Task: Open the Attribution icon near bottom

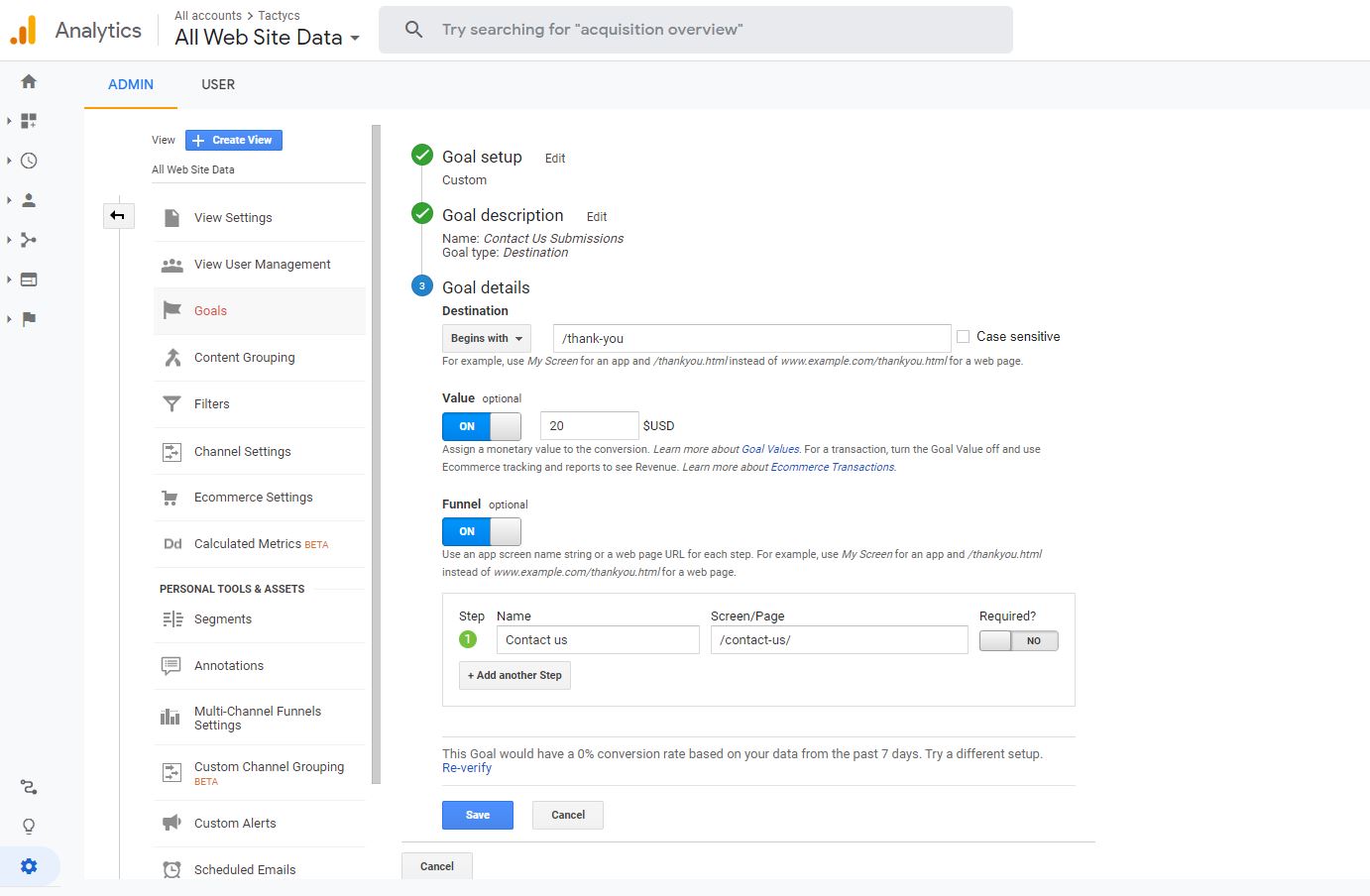Action: pyautogui.click(x=29, y=787)
